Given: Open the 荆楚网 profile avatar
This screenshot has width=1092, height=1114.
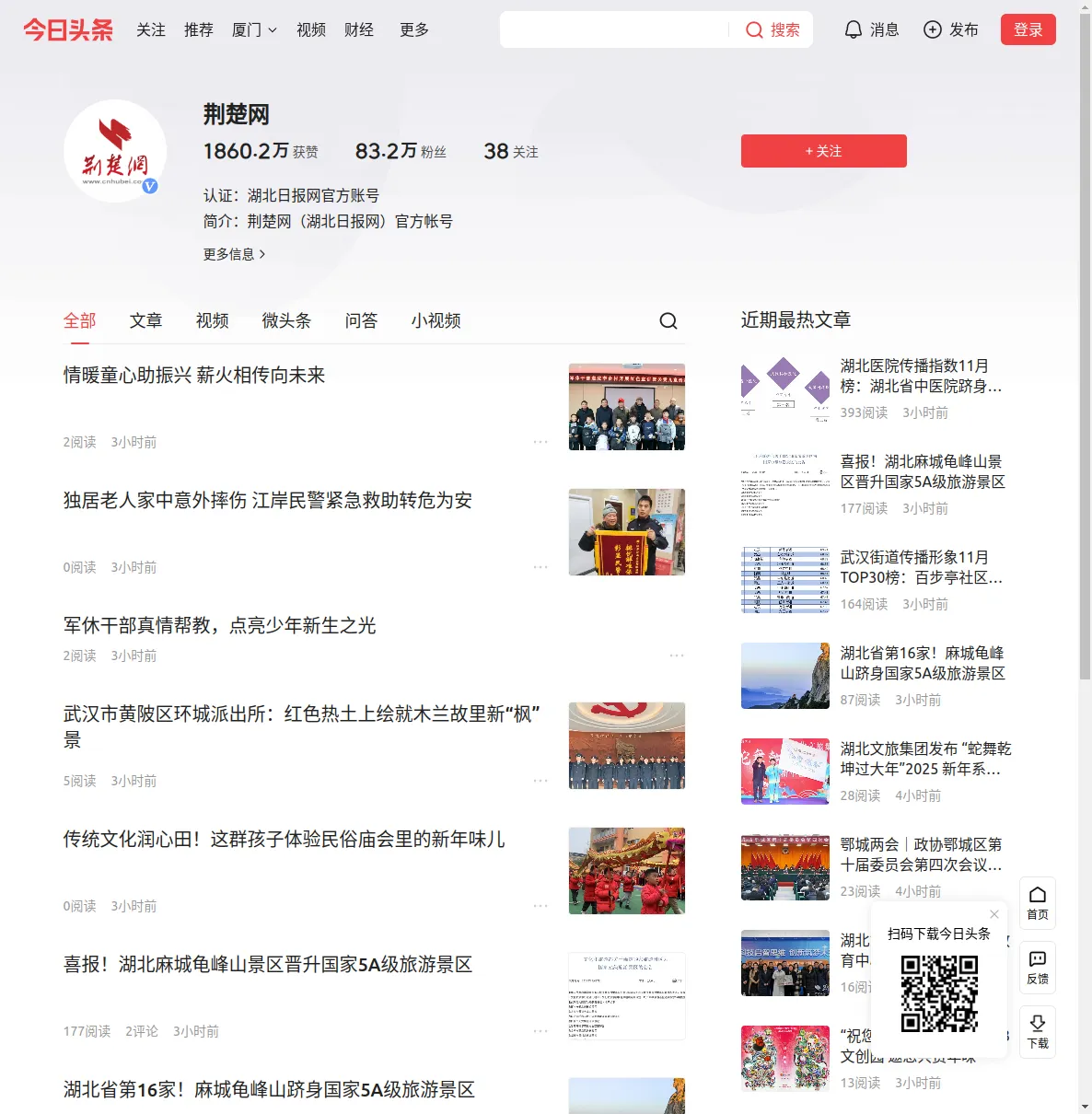Looking at the screenshot, I should click(x=115, y=151).
